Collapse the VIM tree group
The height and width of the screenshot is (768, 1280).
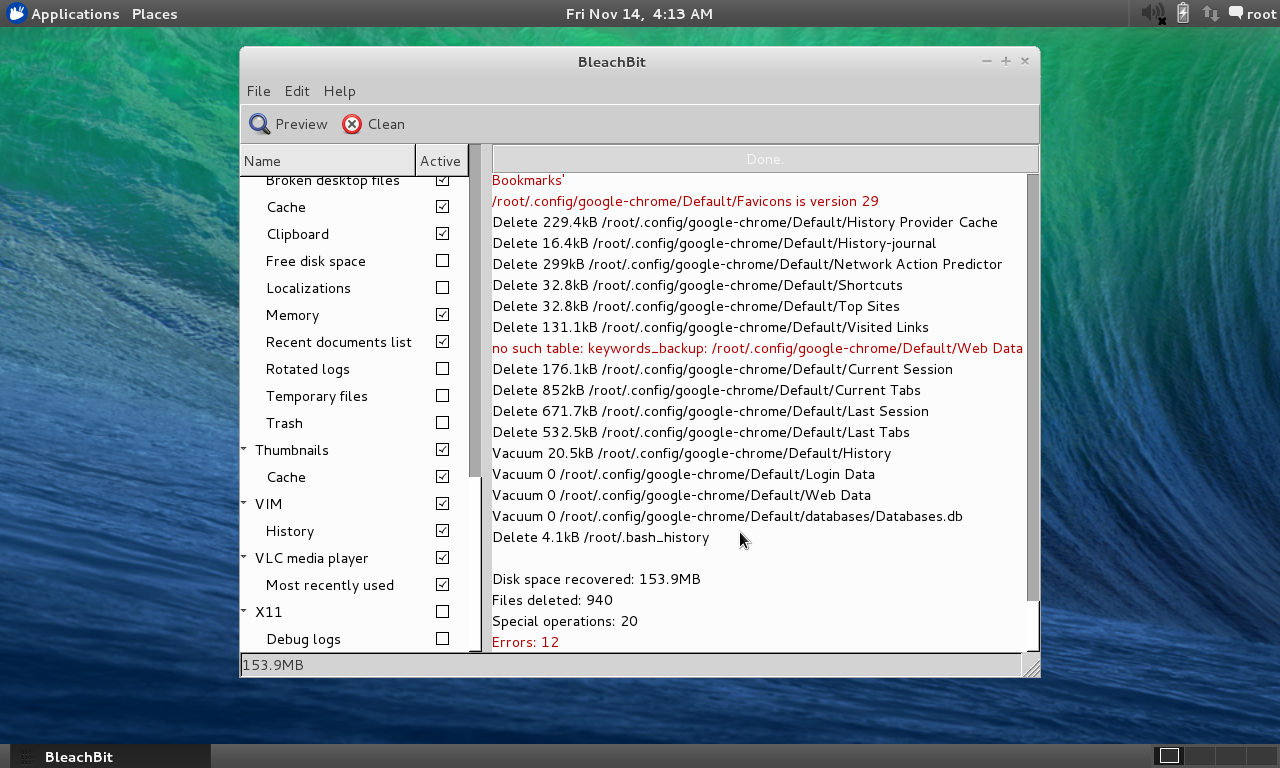coord(244,503)
